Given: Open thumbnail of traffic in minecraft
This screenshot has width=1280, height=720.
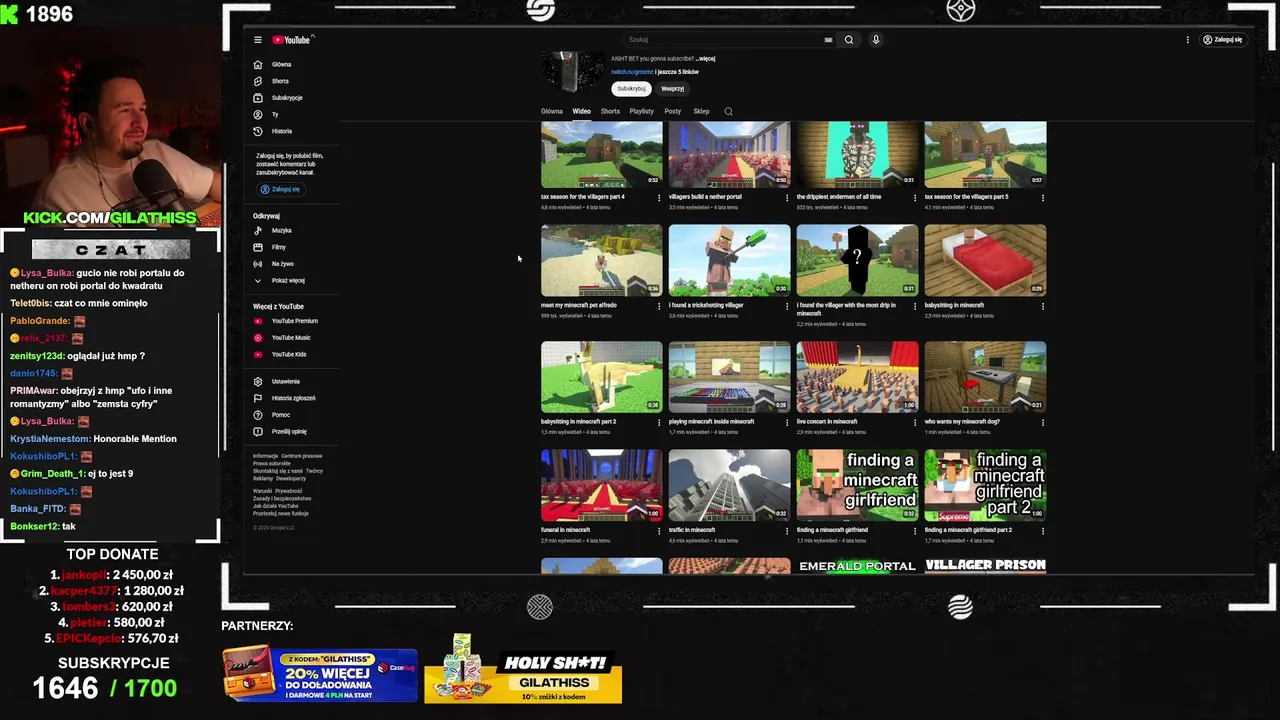Looking at the screenshot, I should coord(729,485).
